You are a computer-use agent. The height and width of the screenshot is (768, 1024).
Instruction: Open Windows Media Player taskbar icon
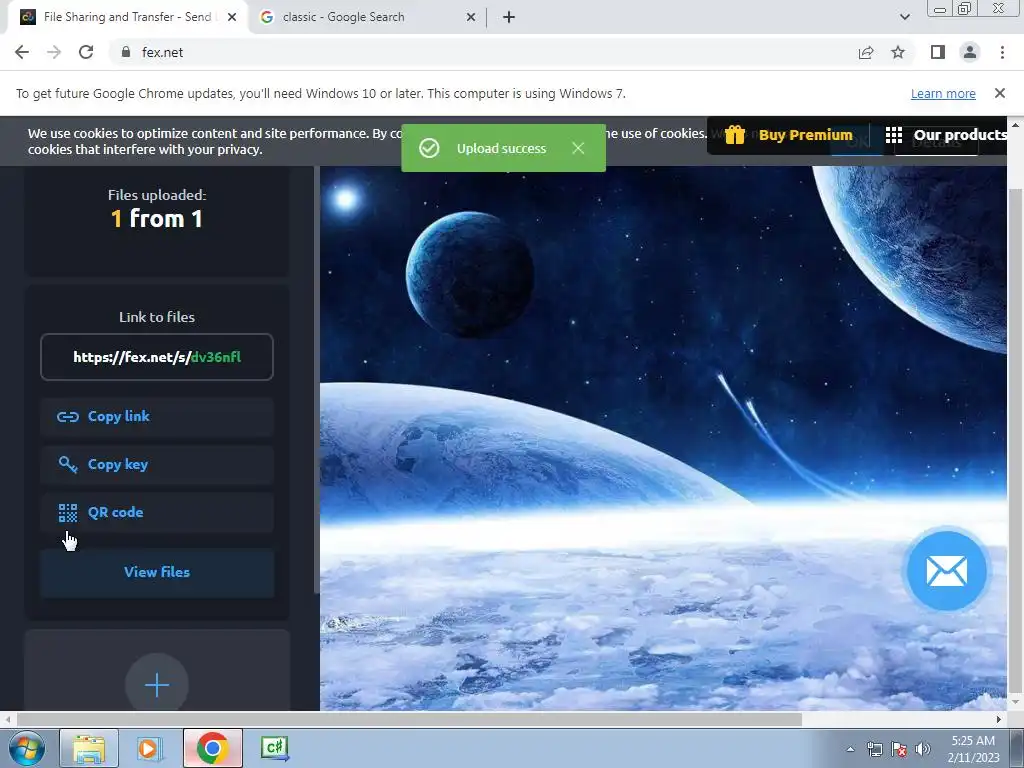click(150, 748)
